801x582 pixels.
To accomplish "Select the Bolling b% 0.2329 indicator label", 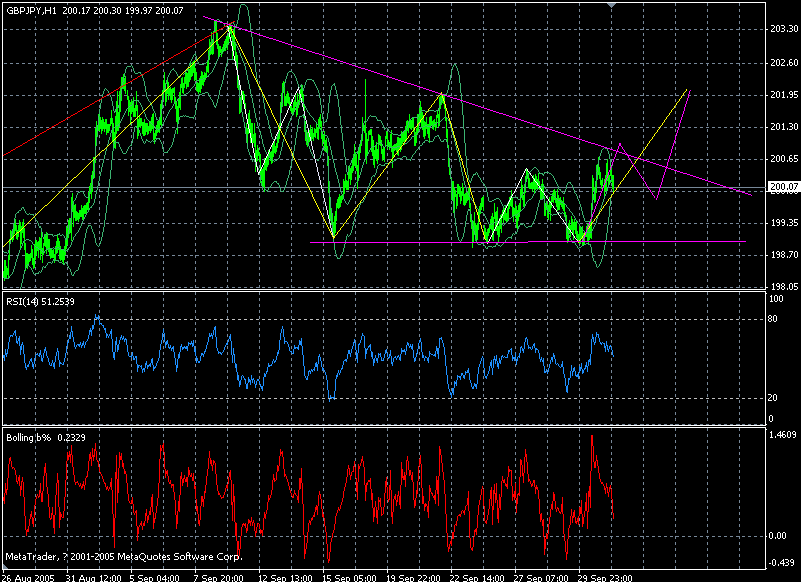I will 46,438.
